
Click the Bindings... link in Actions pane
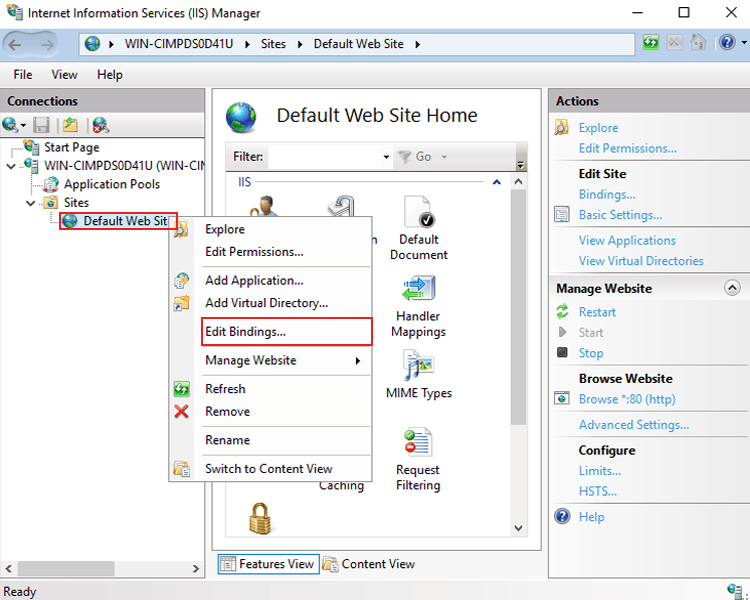point(607,194)
